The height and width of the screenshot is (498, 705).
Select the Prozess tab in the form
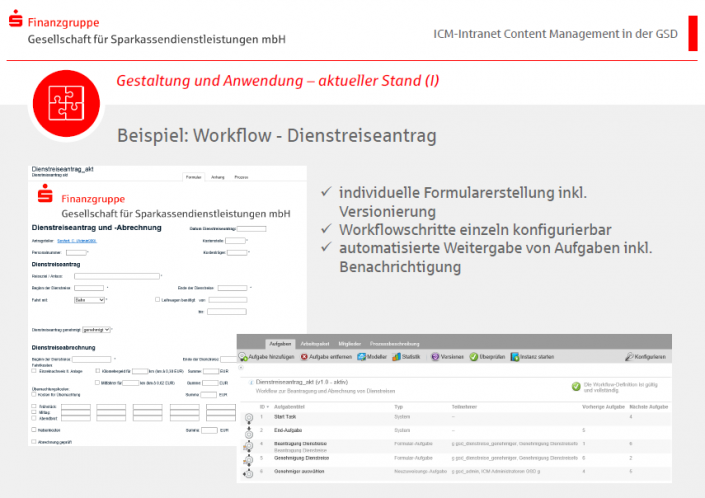pos(241,177)
